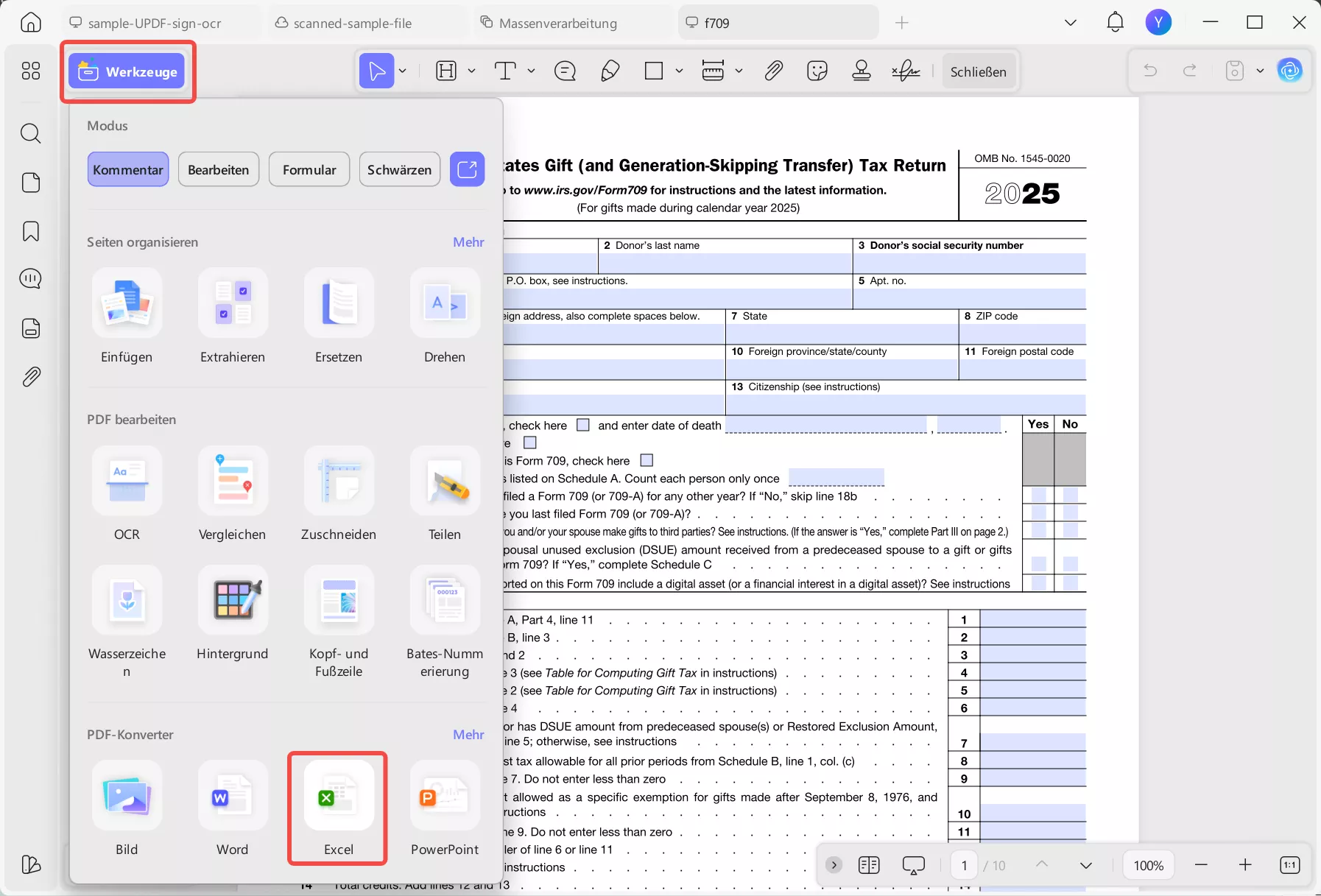Click the Schließen button
Image resolution: width=1321 pixels, height=896 pixels.
pyautogui.click(x=979, y=71)
